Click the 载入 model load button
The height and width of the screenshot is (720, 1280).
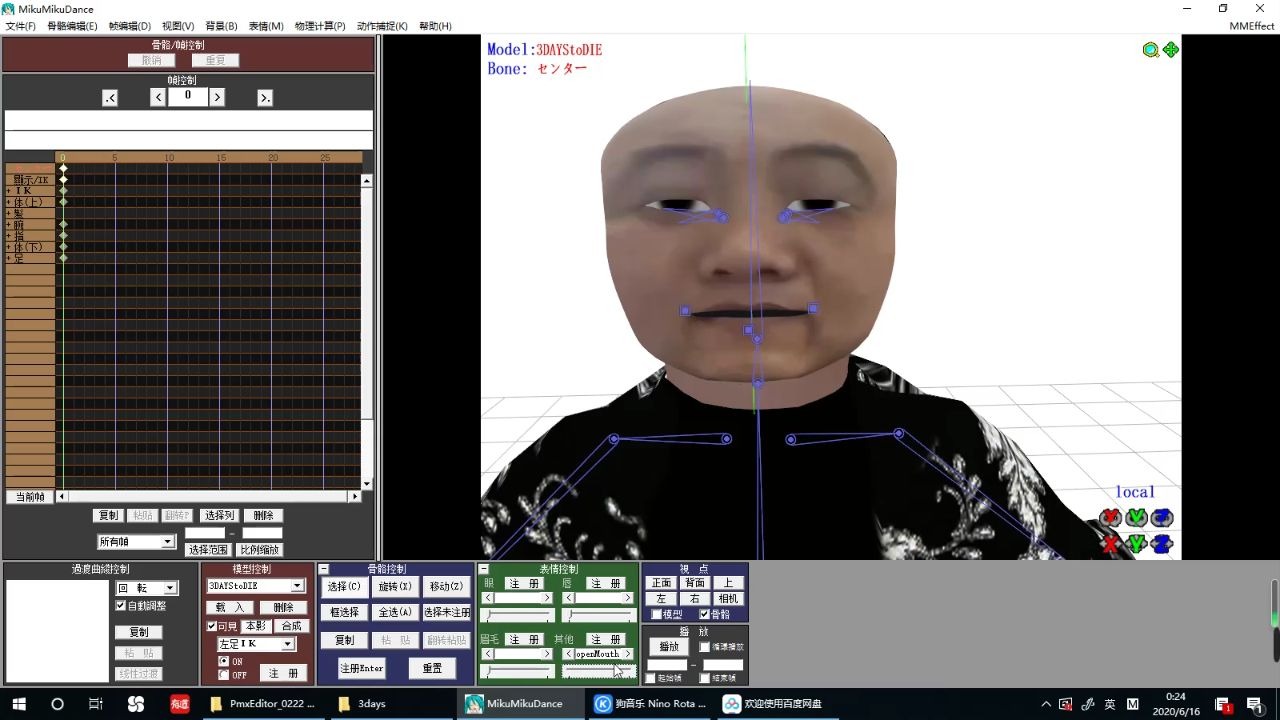coord(229,607)
